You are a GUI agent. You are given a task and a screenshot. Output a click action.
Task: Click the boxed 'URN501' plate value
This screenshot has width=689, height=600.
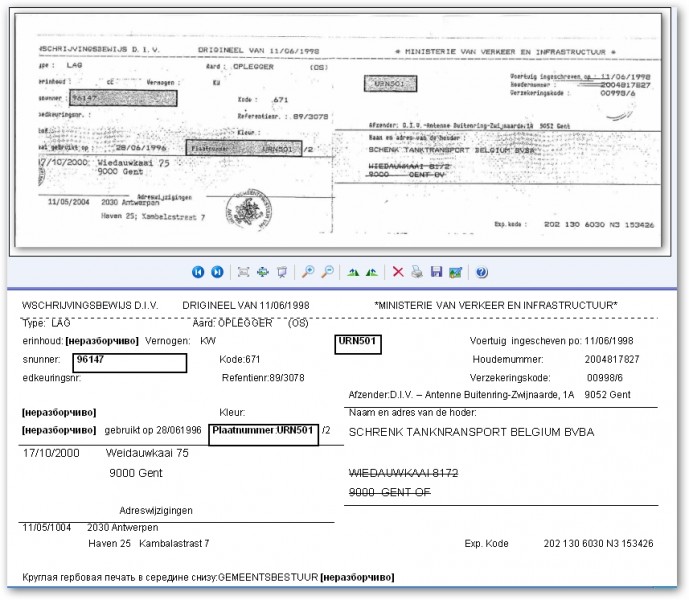click(x=358, y=344)
